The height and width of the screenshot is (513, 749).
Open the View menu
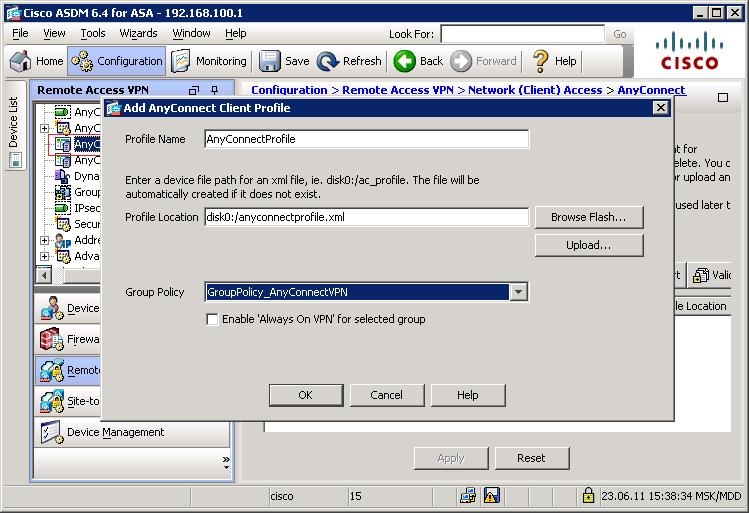coord(54,33)
